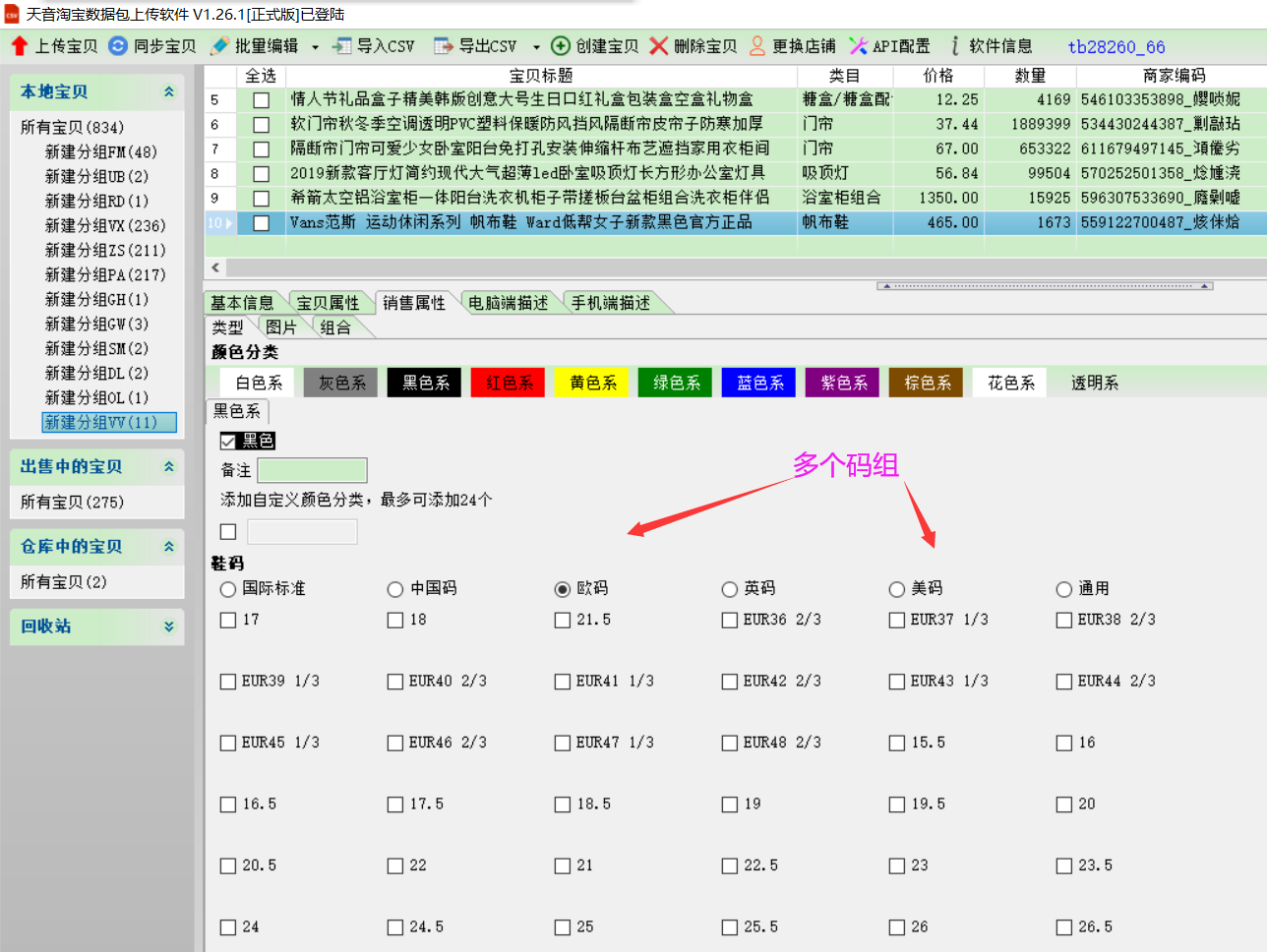Click the 备注 input field
The image size is (1267, 952).
[312, 470]
